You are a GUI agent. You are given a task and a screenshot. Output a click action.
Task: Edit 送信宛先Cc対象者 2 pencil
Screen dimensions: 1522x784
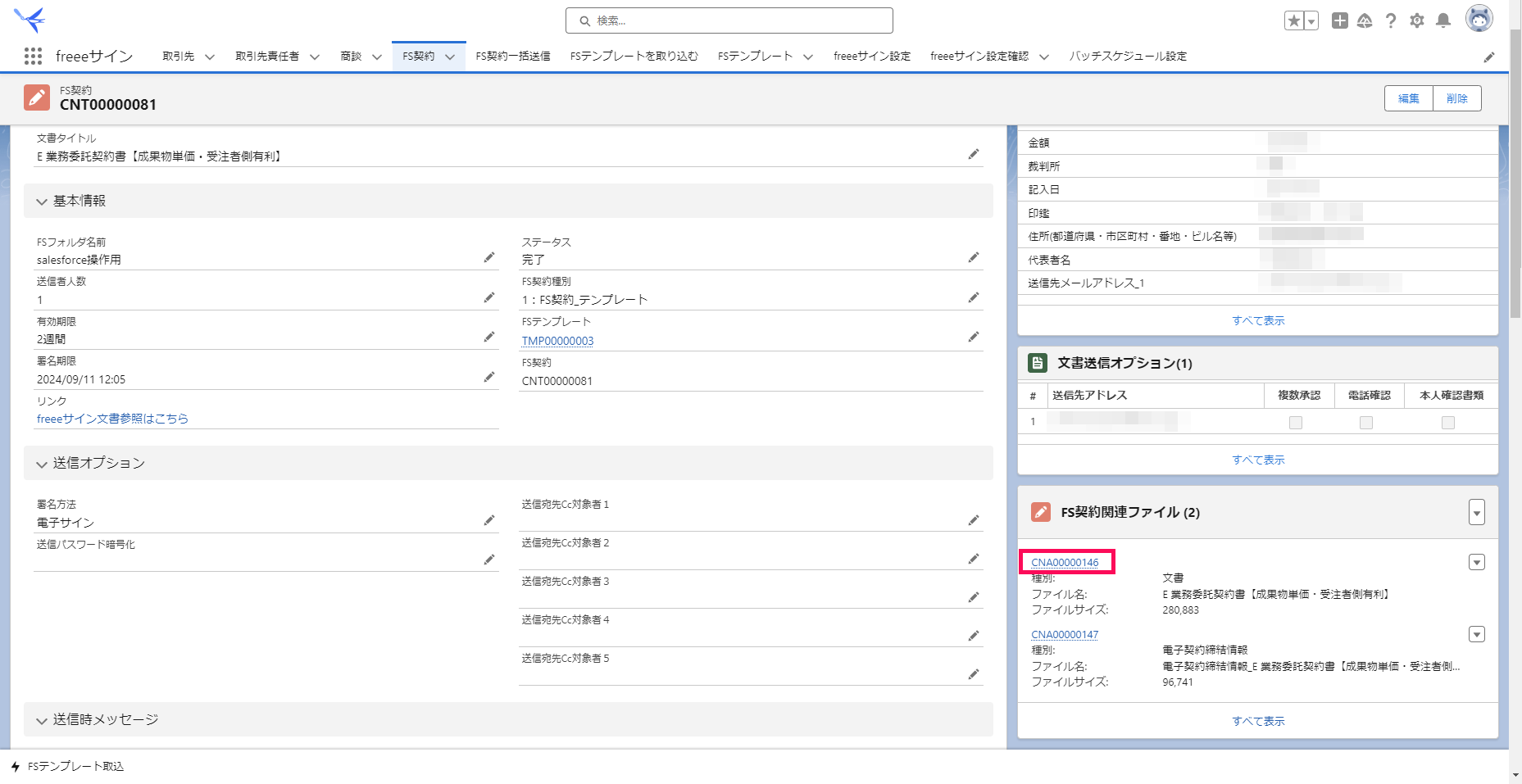pos(974,559)
